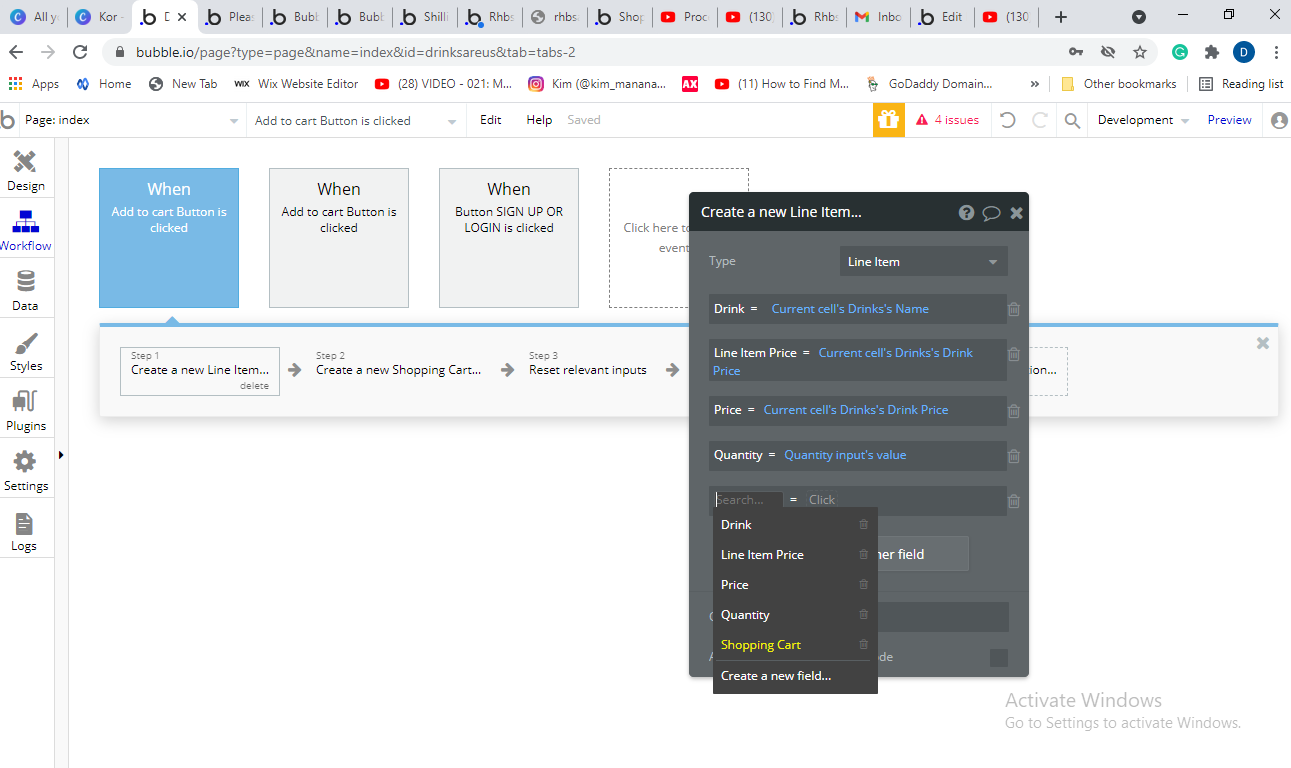The width and height of the screenshot is (1291, 768).
Task: Open the workflow event selector dropdown
Action: (x=355, y=120)
